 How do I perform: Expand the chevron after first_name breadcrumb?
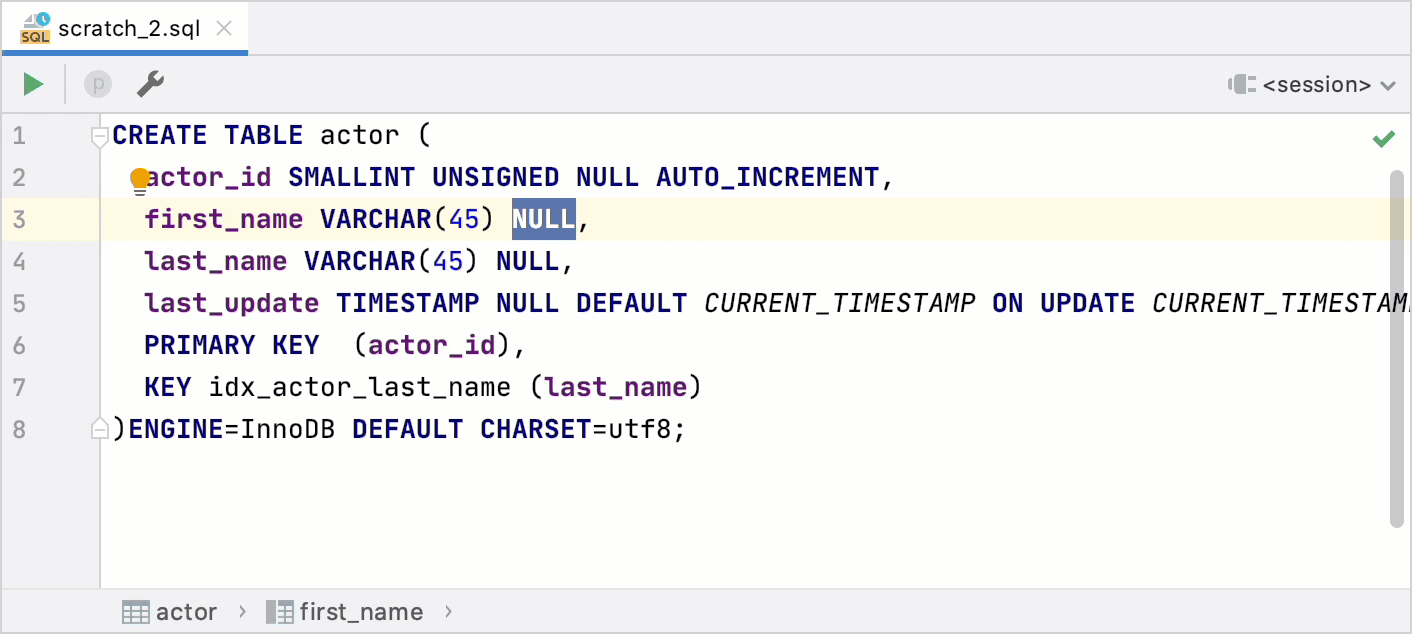[x=447, y=611]
